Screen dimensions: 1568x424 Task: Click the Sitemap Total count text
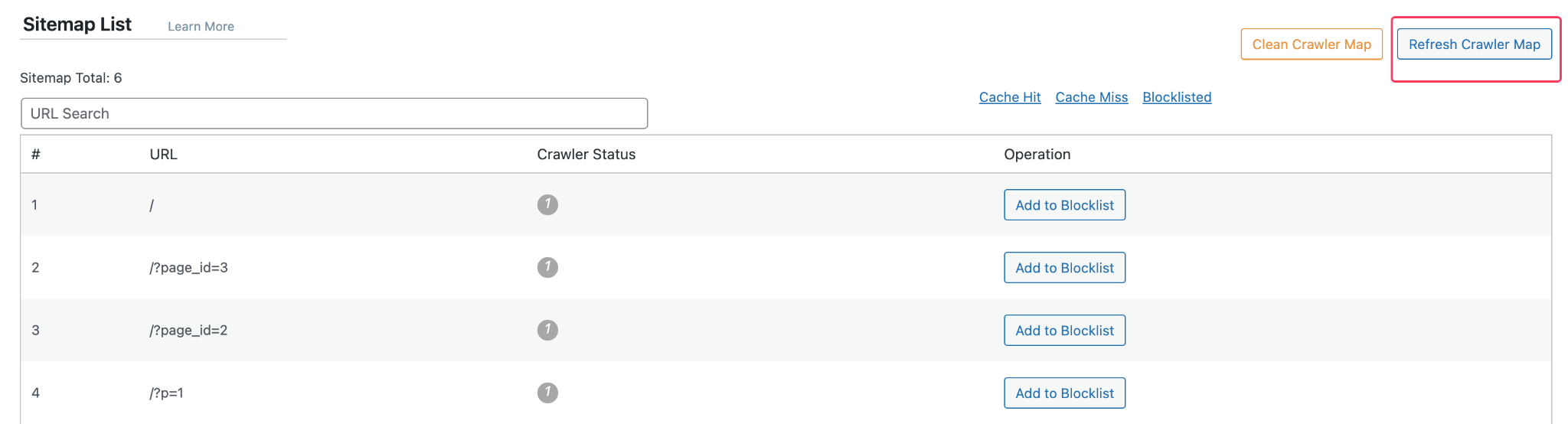71,78
